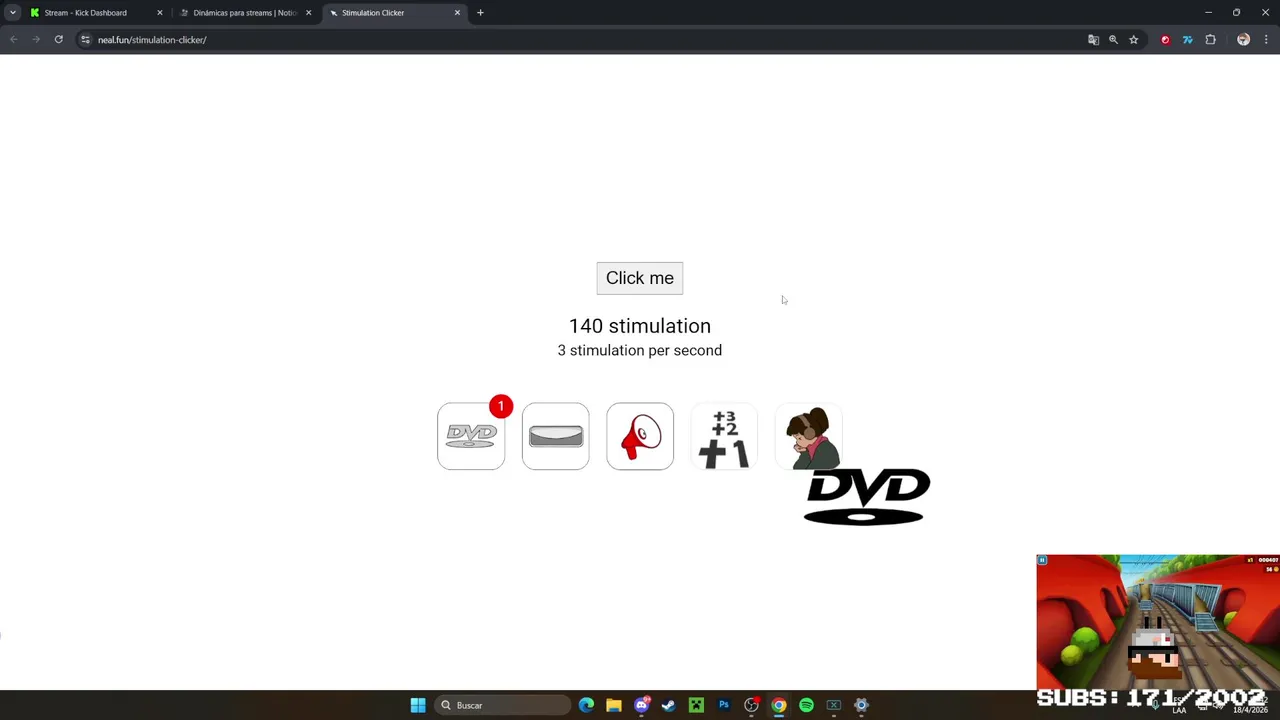
Task: Buy the red megaphone upgrade
Action: (x=640, y=436)
